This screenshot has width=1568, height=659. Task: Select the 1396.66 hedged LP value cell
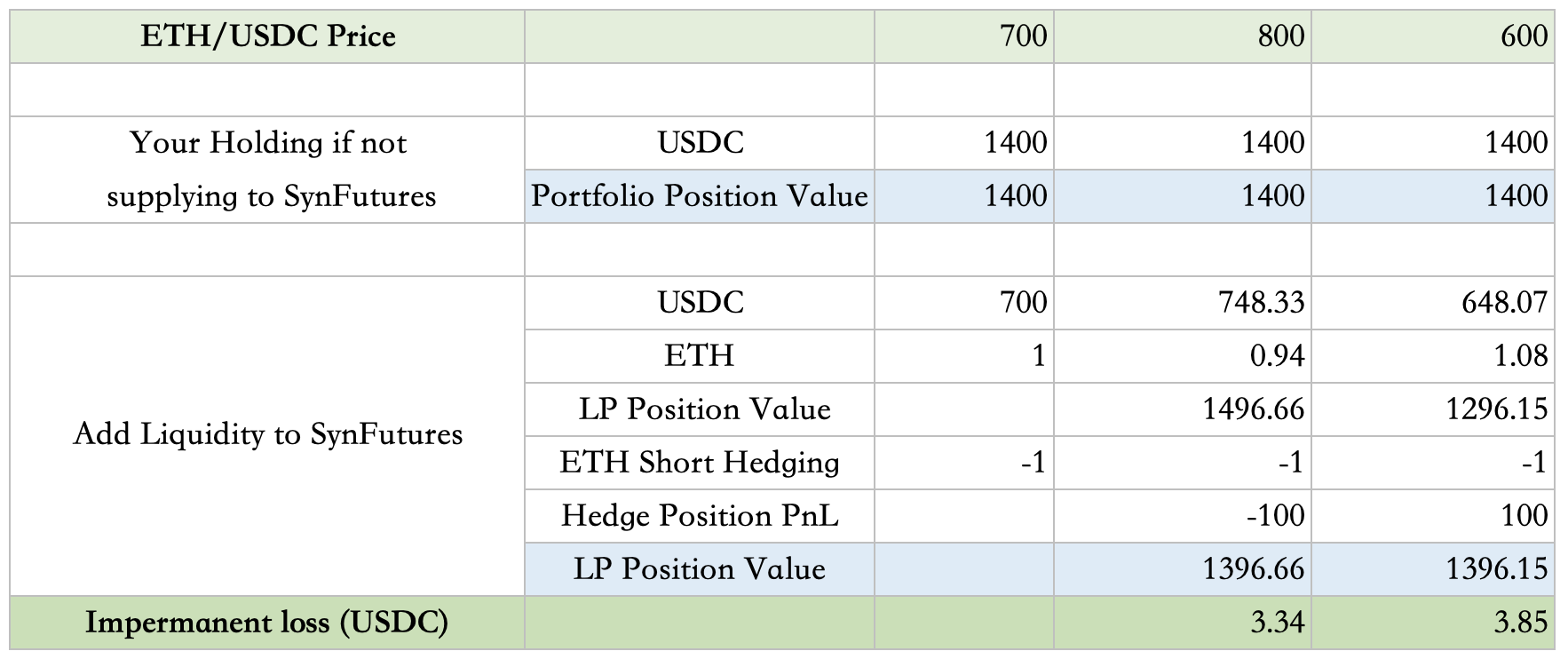[1183, 569]
